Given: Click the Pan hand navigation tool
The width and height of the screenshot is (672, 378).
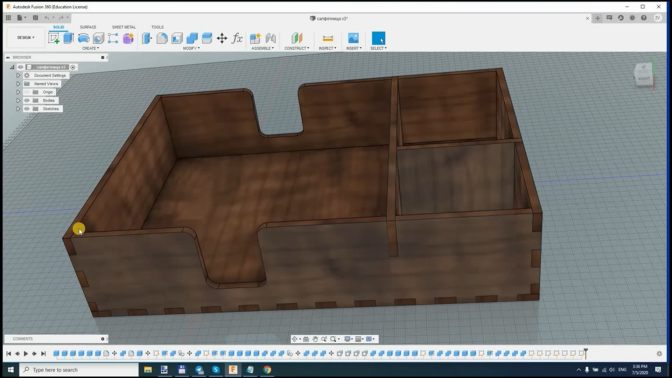Looking at the screenshot, I should click(315, 339).
